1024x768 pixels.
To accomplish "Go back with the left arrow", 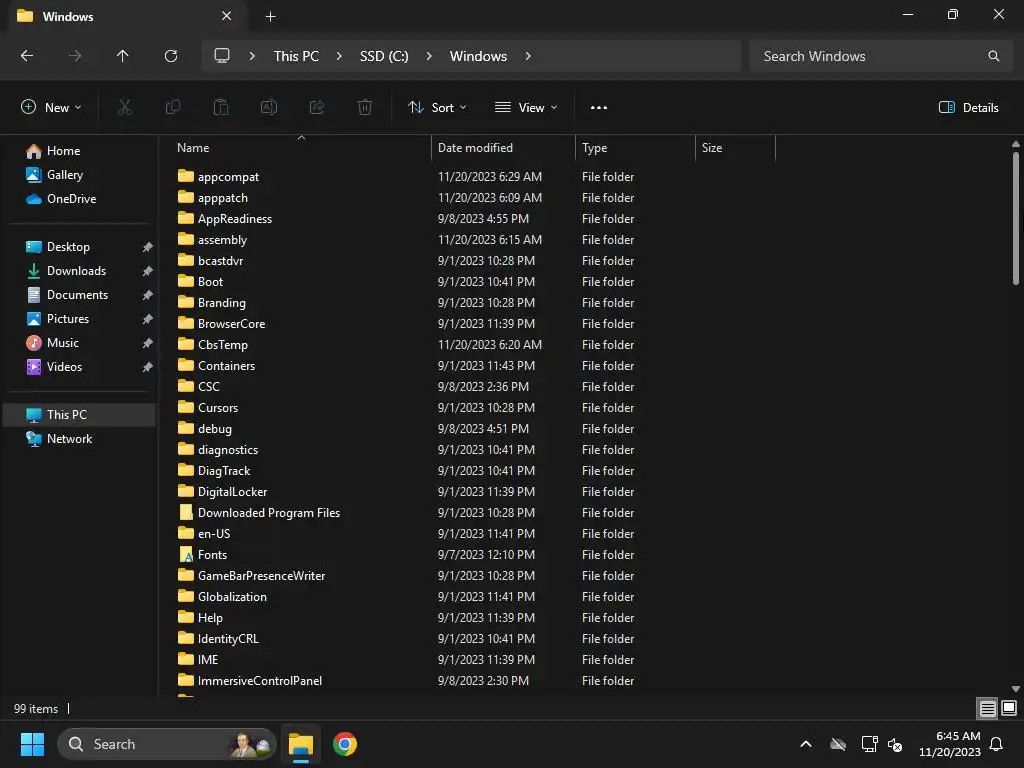I will point(27,56).
